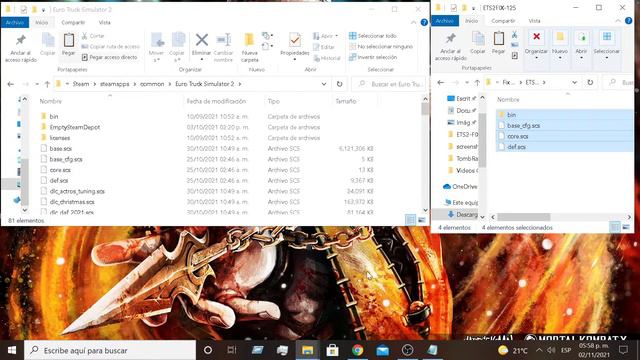
Task: Collapse the ribbon in left window
Action: pyautogui.click(x=413, y=22)
